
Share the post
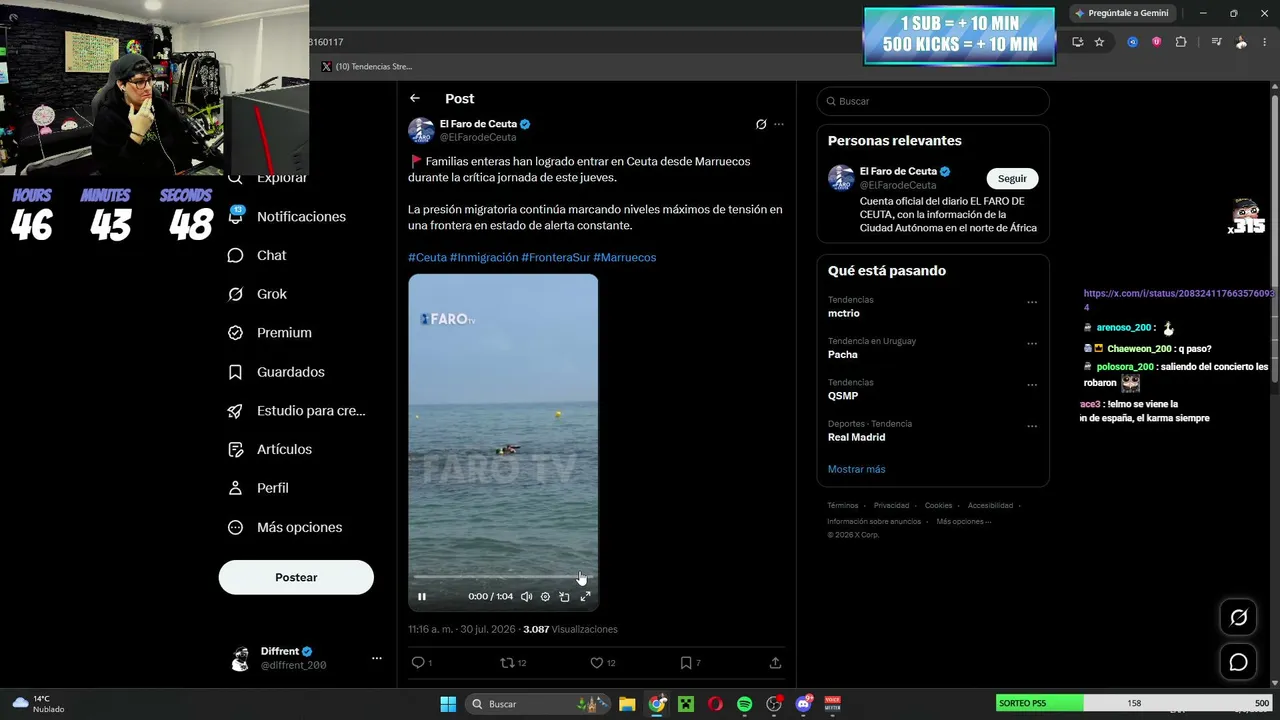(775, 662)
